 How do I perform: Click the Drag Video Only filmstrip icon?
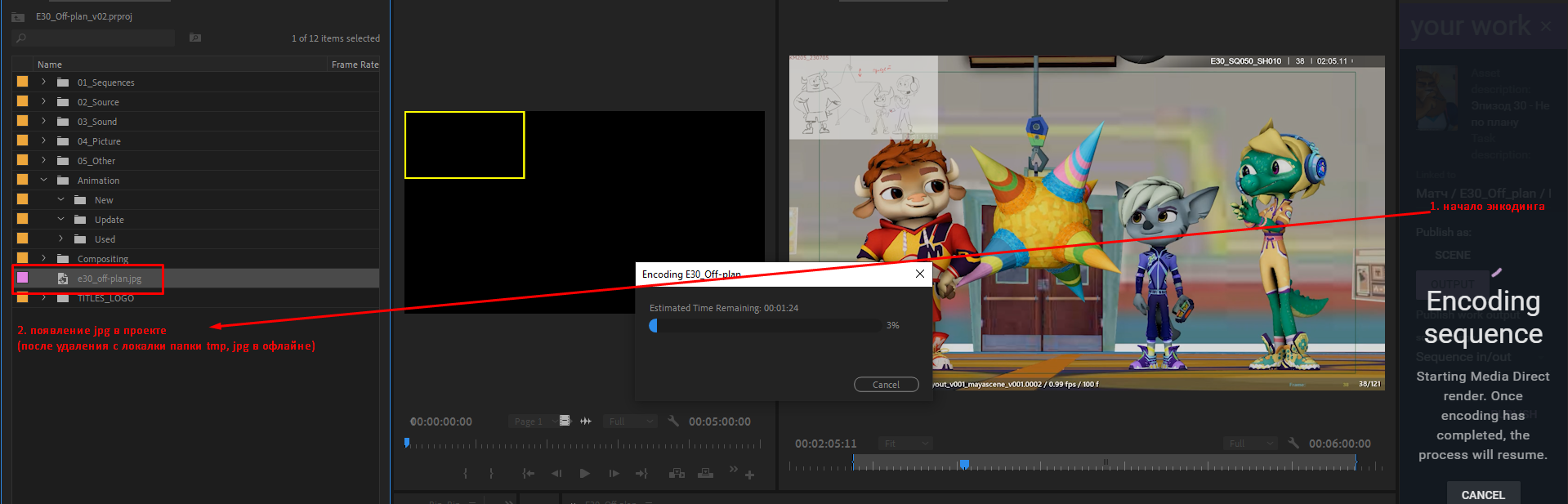click(x=565, y=421)
